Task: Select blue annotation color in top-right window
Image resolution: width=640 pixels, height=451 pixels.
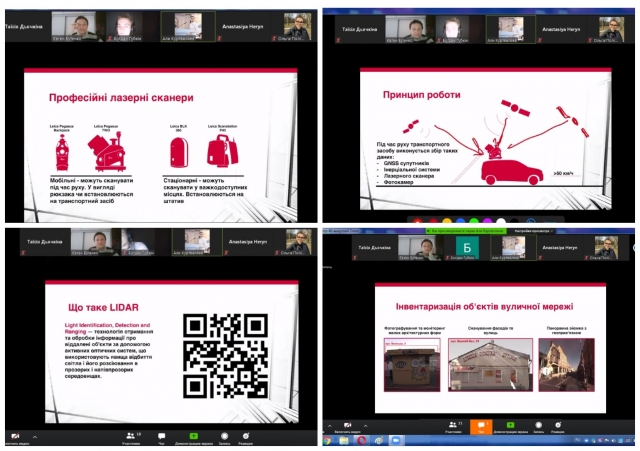Action: 460,221
